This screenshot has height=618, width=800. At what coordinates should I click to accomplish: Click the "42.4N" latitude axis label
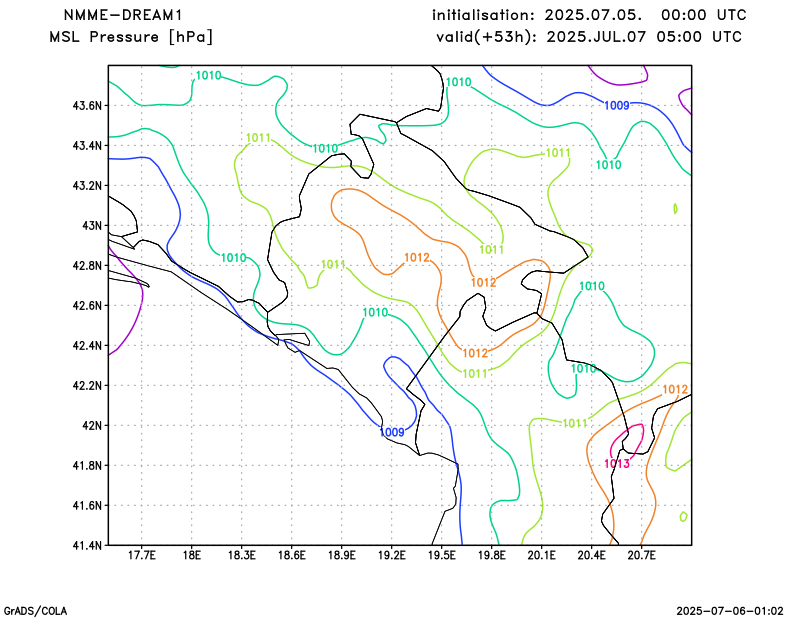87,346
